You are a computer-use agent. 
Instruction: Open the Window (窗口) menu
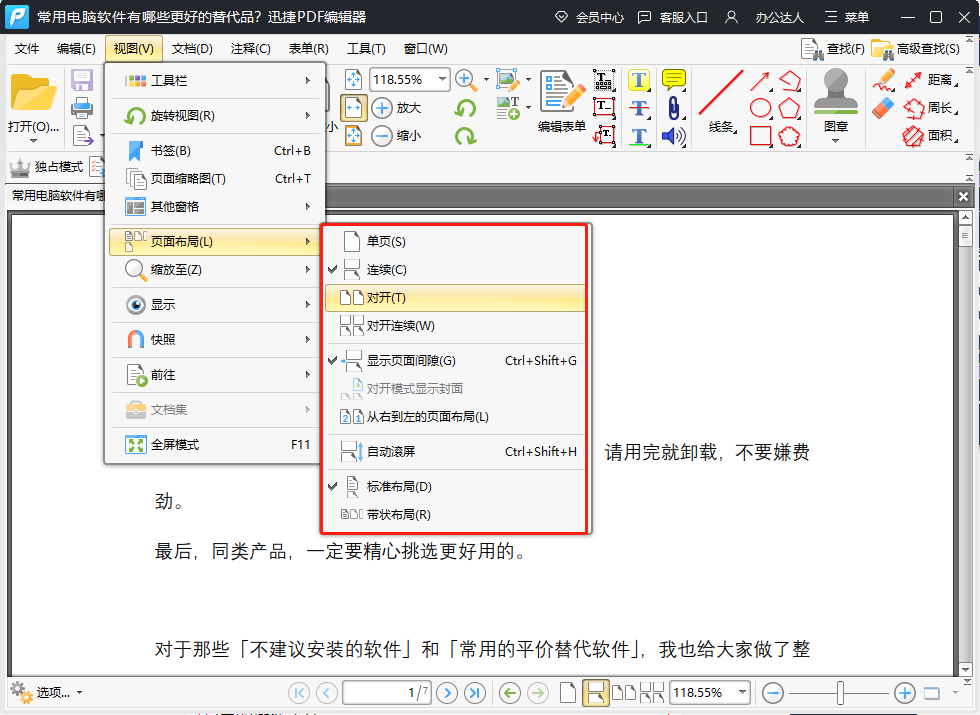tap(426, 49)
